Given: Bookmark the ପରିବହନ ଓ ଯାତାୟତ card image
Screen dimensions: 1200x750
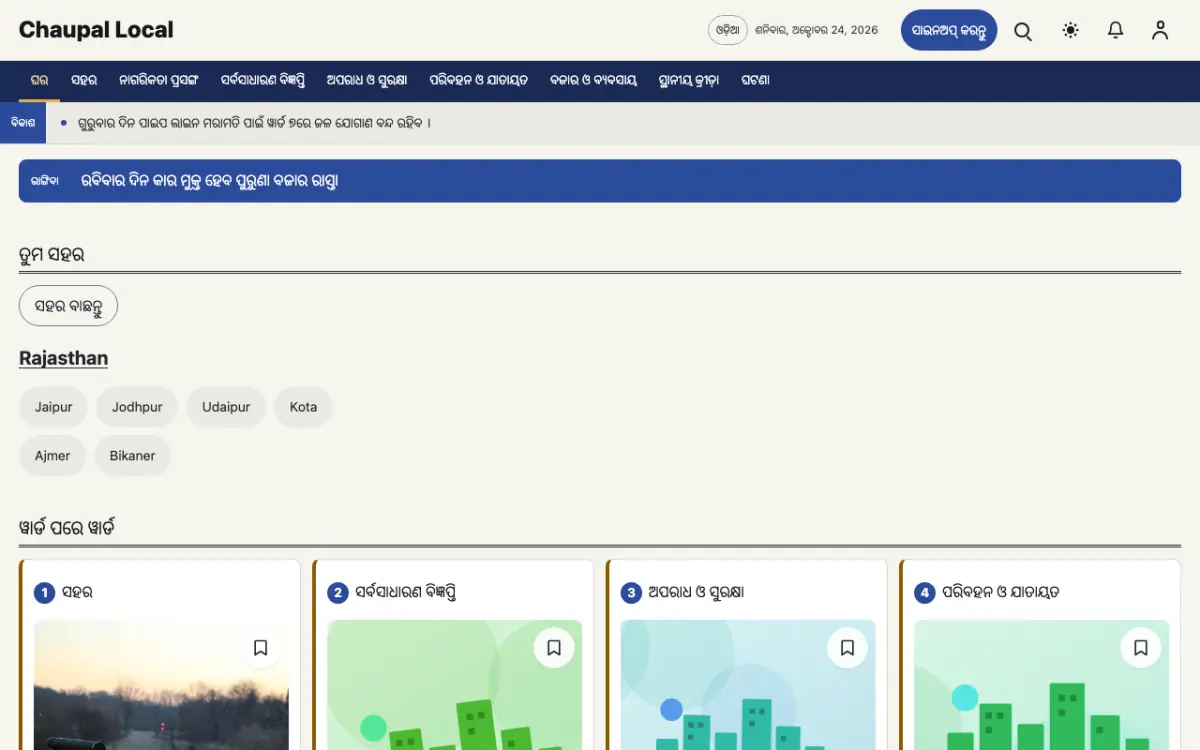Looking at the screenshot, I should (x=1141, y=648).
